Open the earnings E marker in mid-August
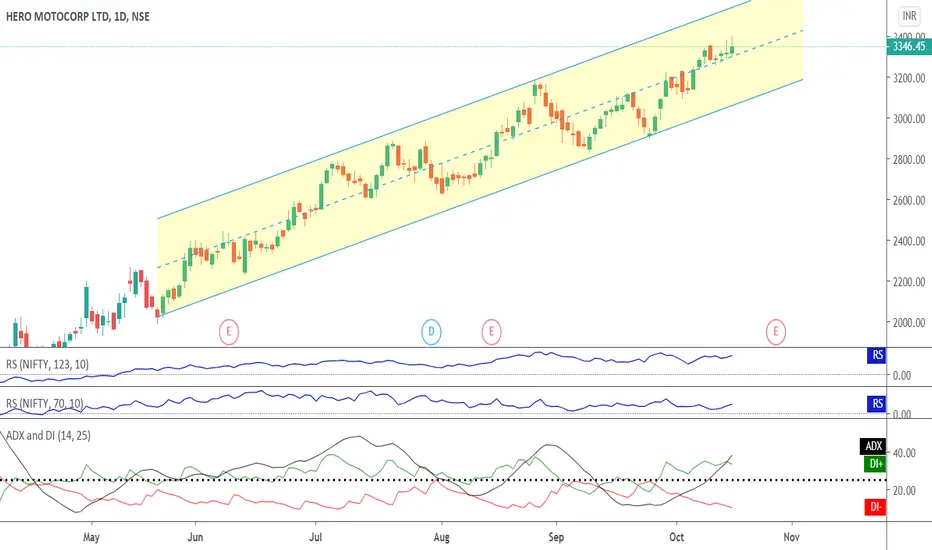Image resolution: width=932 pixels, height=550 pixels. (x=491, y=332)
